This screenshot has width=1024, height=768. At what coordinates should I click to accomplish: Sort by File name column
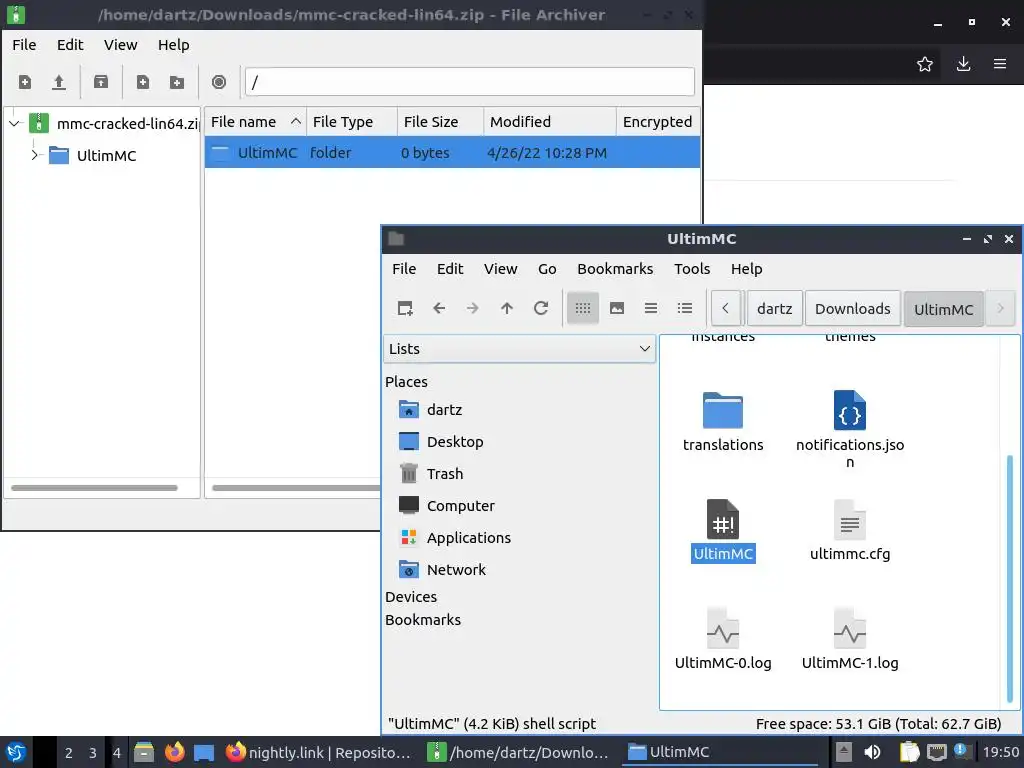[x=255, y=121]
